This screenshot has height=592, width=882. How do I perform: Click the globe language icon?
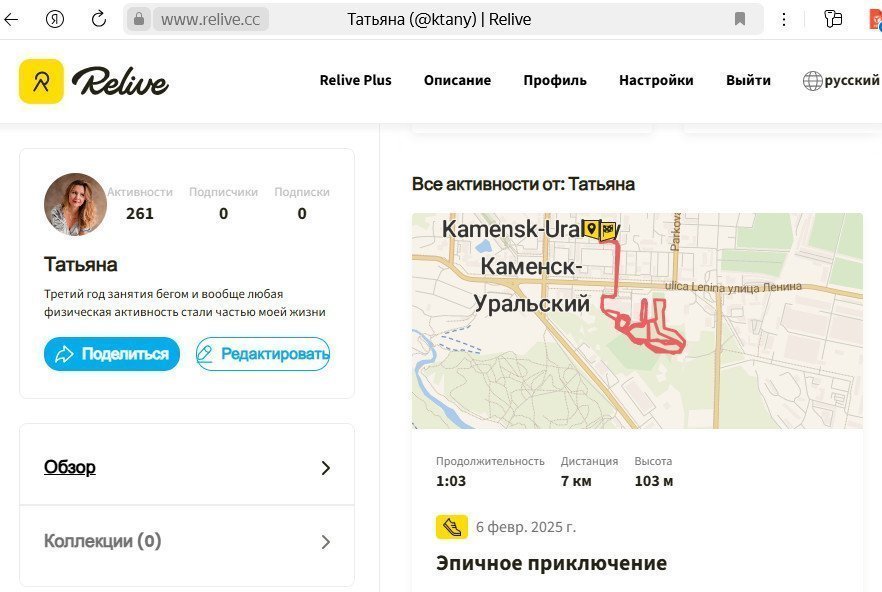pyautogui.click(x=812, y=81)
